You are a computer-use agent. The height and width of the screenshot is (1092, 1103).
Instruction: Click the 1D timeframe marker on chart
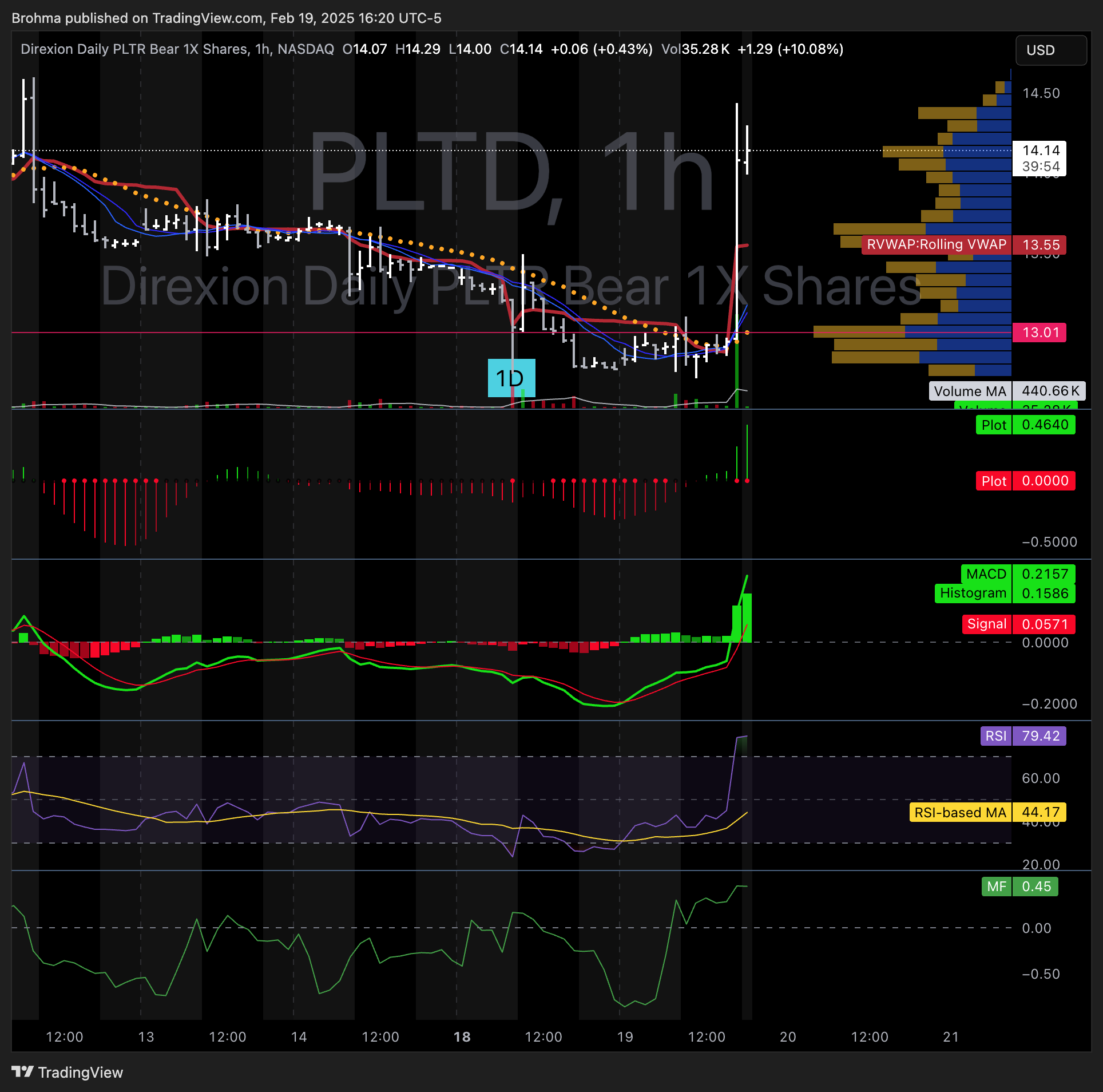click(x=511, y=378)
